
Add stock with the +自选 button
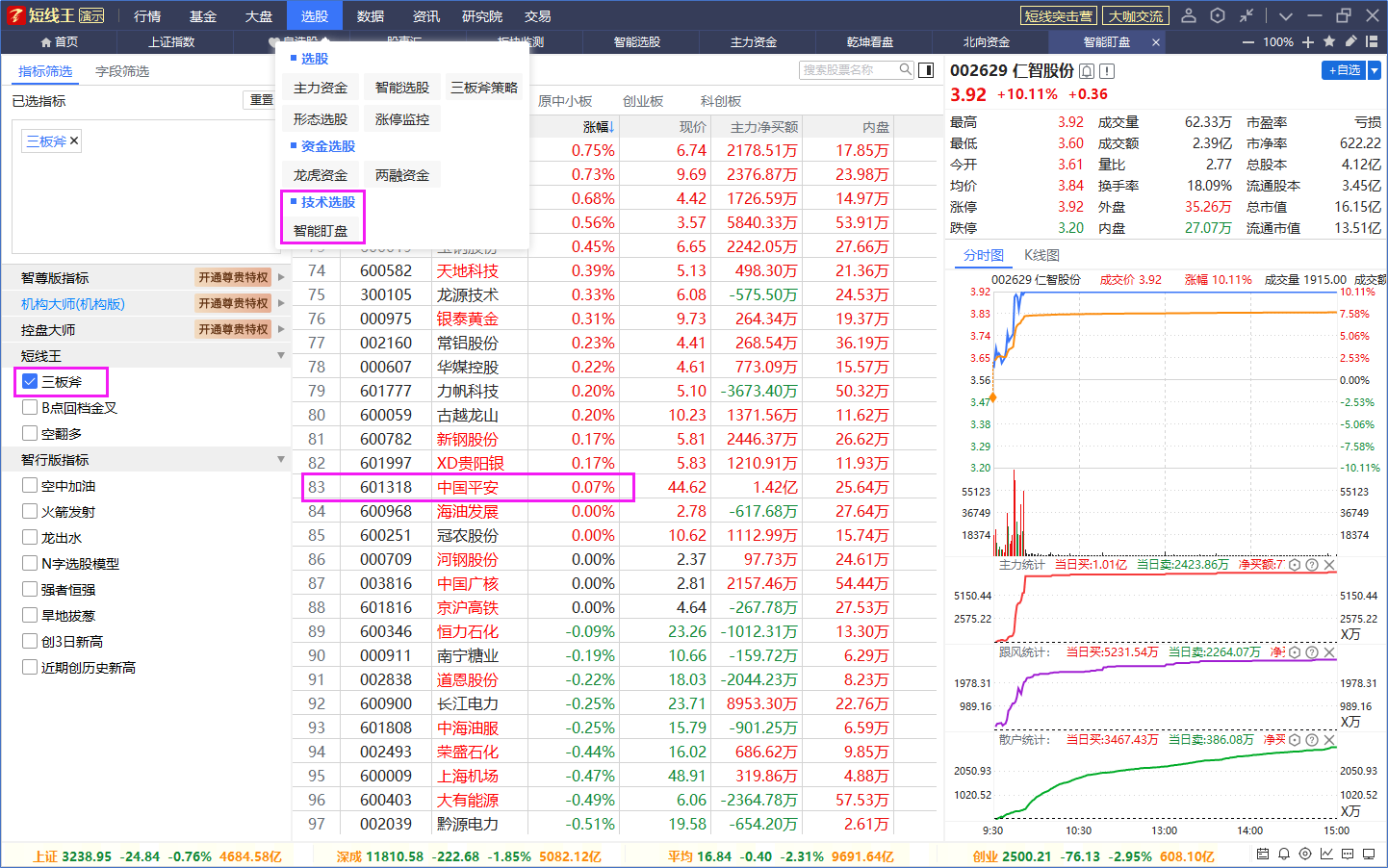[x=1344, y=70]
